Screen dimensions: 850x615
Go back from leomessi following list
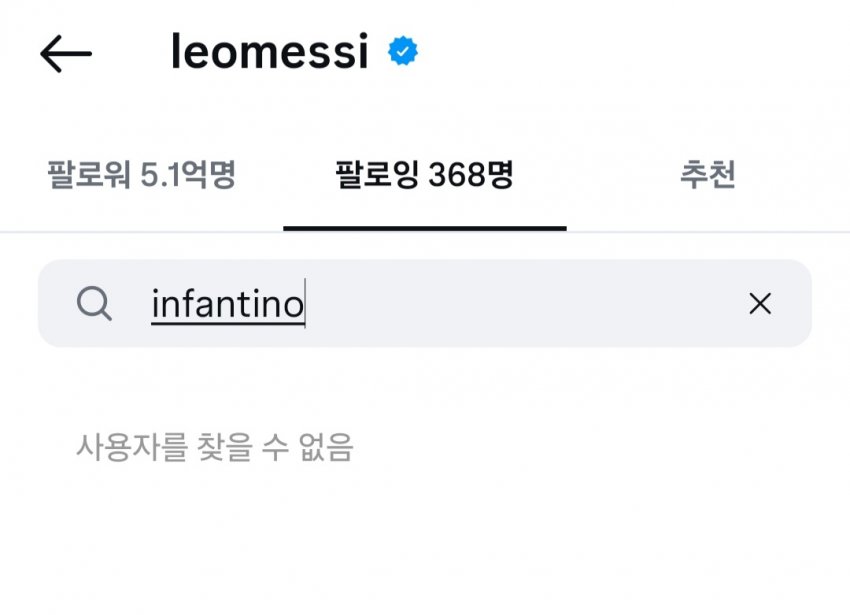point(66,53)
